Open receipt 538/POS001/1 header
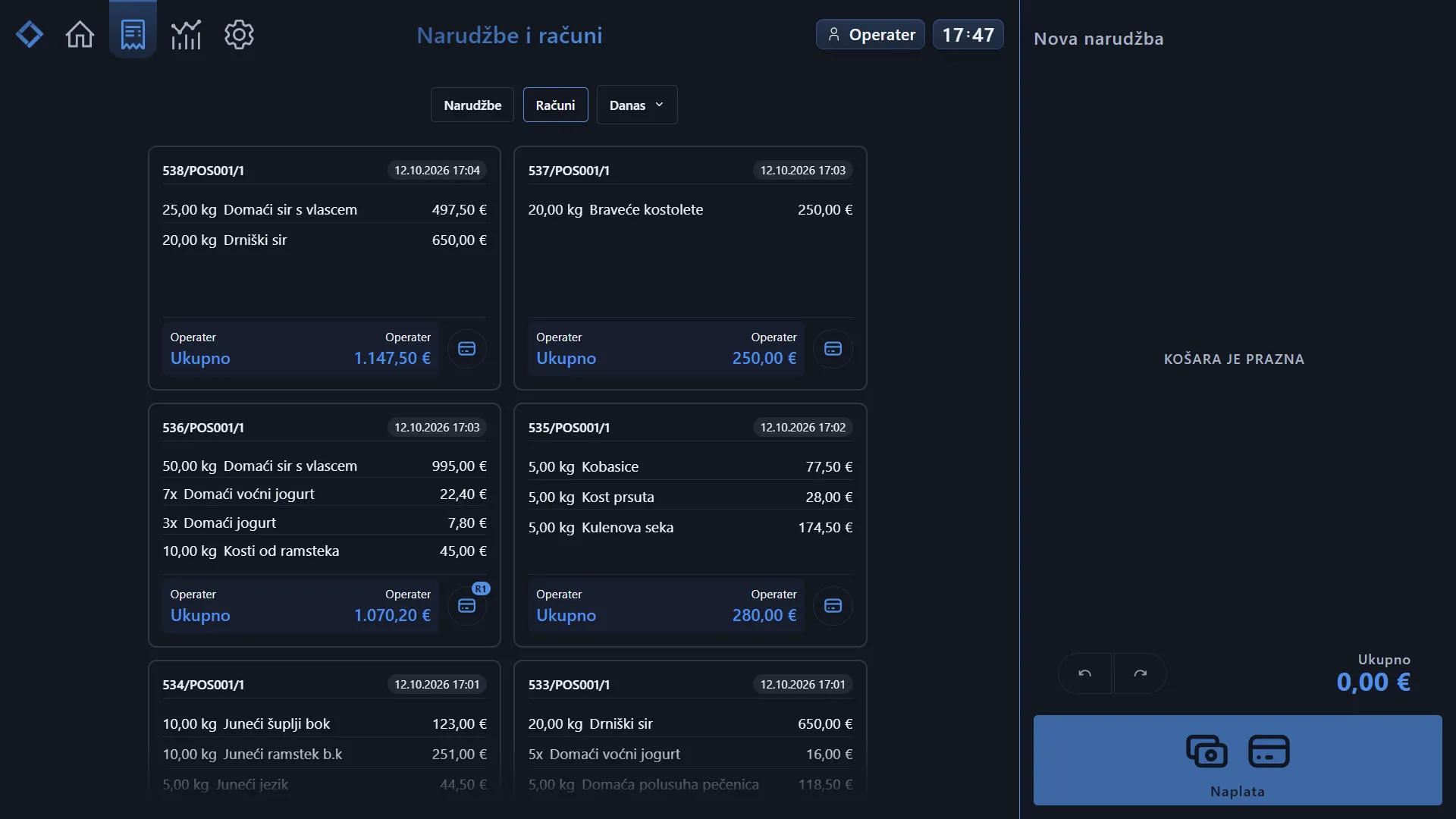This screenshot has height=819, width=1456. (x=203, y=171)
